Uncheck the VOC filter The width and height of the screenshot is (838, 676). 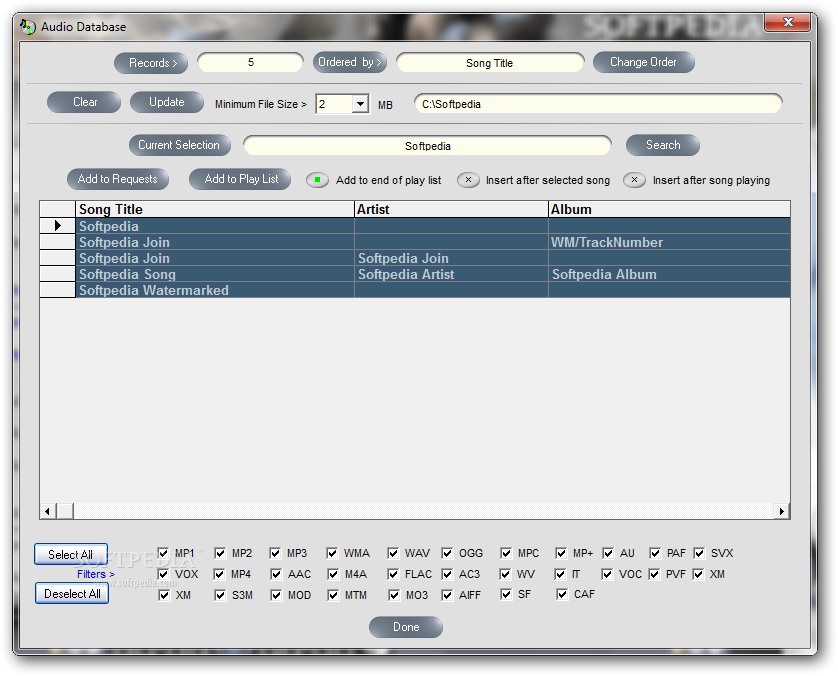point(607,574)
